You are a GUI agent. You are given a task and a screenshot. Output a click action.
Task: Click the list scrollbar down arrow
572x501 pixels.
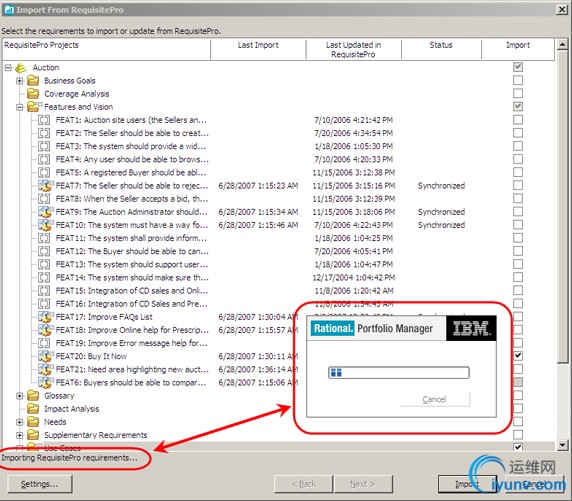point(562,445)
